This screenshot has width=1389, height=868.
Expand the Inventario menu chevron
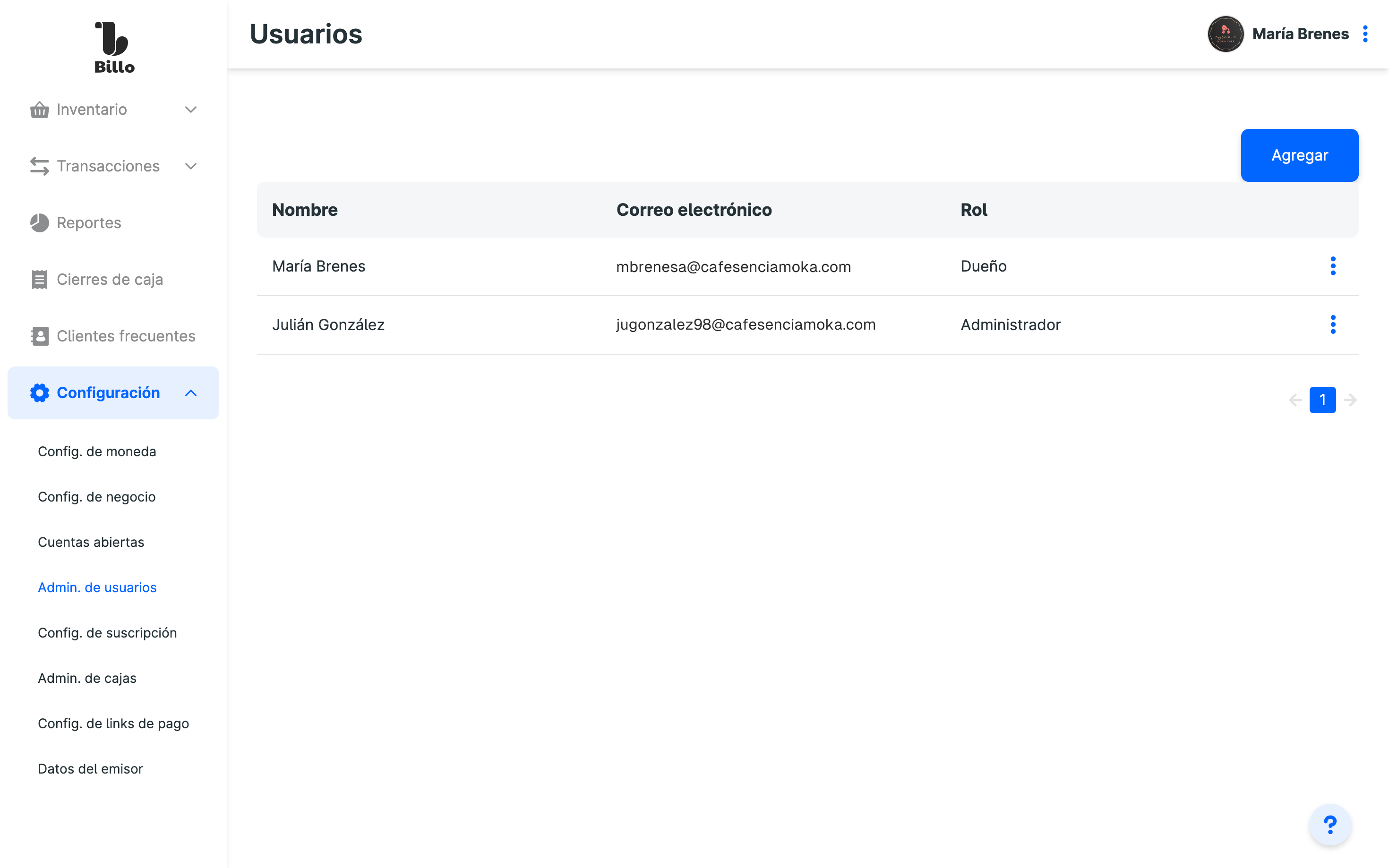click(191, 110)
